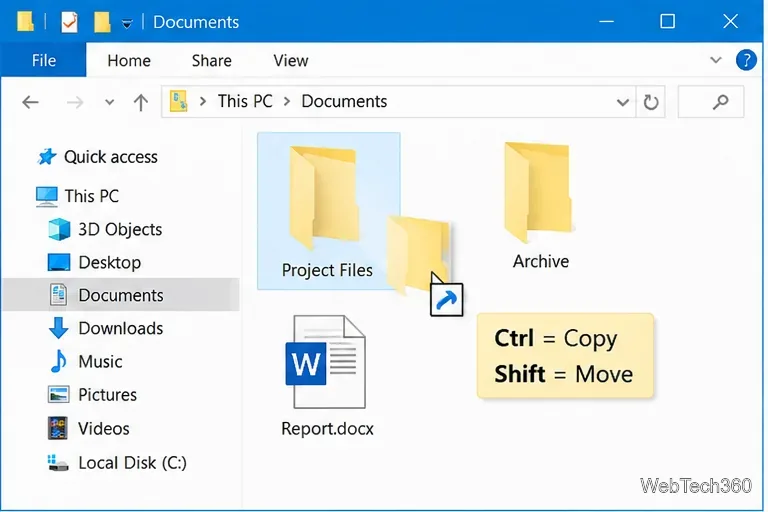Expand chevron between This PC and Documents
768x512 pixels.
[x=287, y=101]
